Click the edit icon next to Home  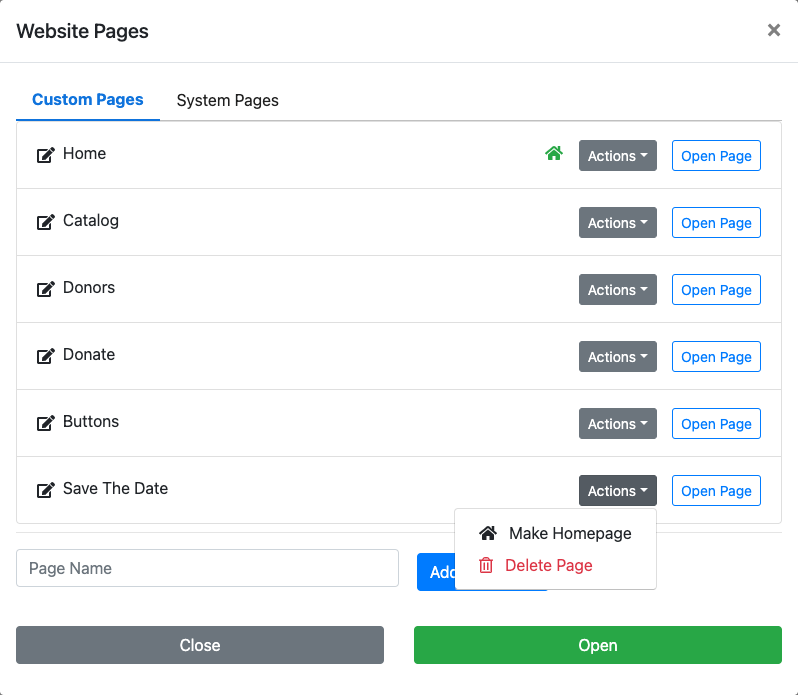(x=45, y=155)
